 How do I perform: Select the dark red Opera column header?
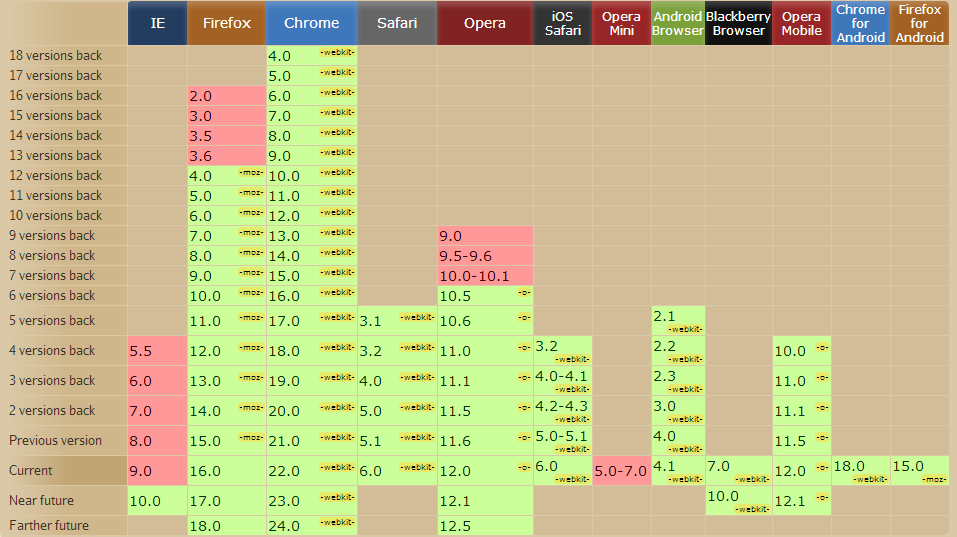pyautogui.click(x=485, y=23)
